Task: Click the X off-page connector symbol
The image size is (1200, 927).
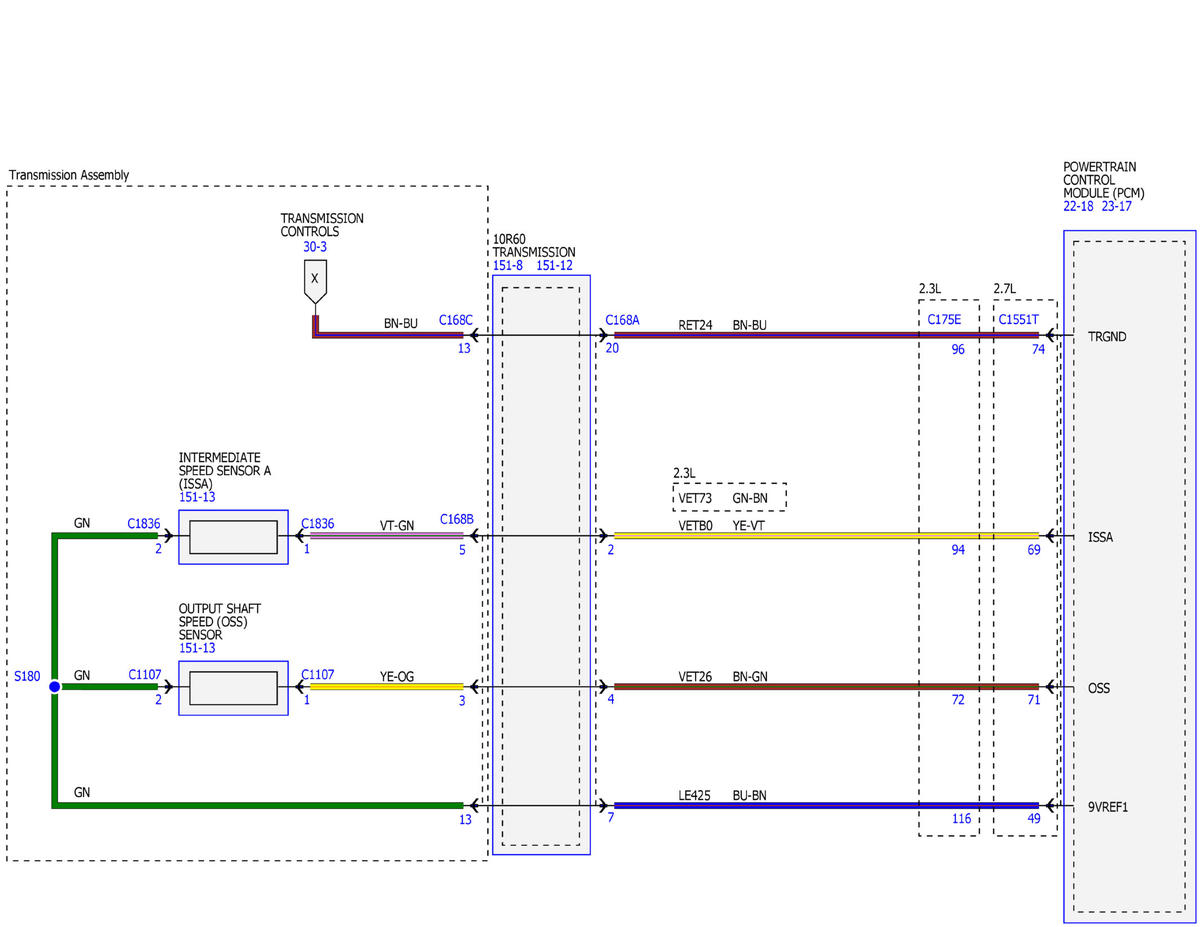Action: tap(315, 283)
